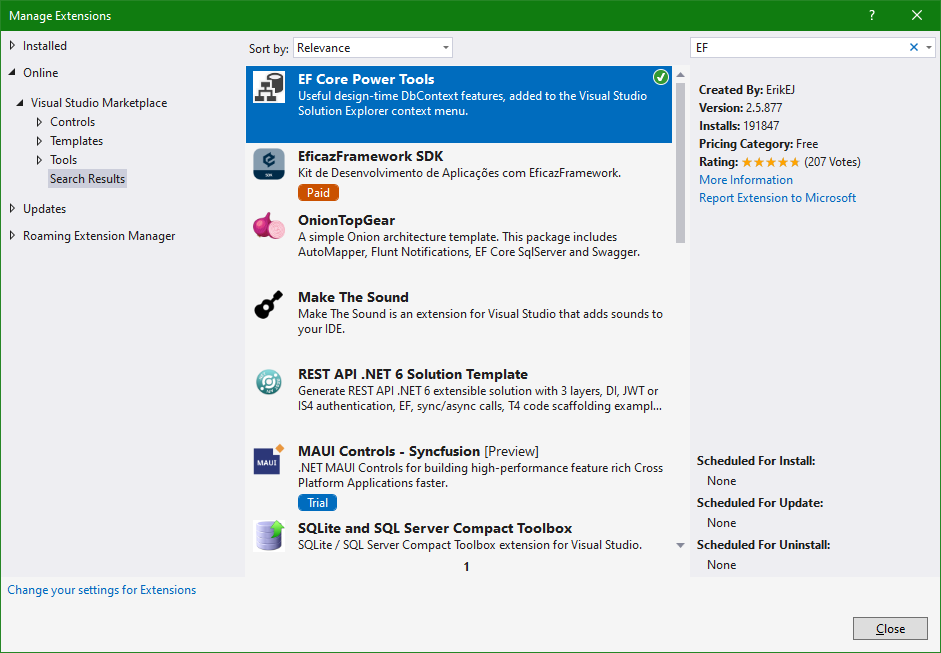Select the OnionTopGear title

pos(346,220)
